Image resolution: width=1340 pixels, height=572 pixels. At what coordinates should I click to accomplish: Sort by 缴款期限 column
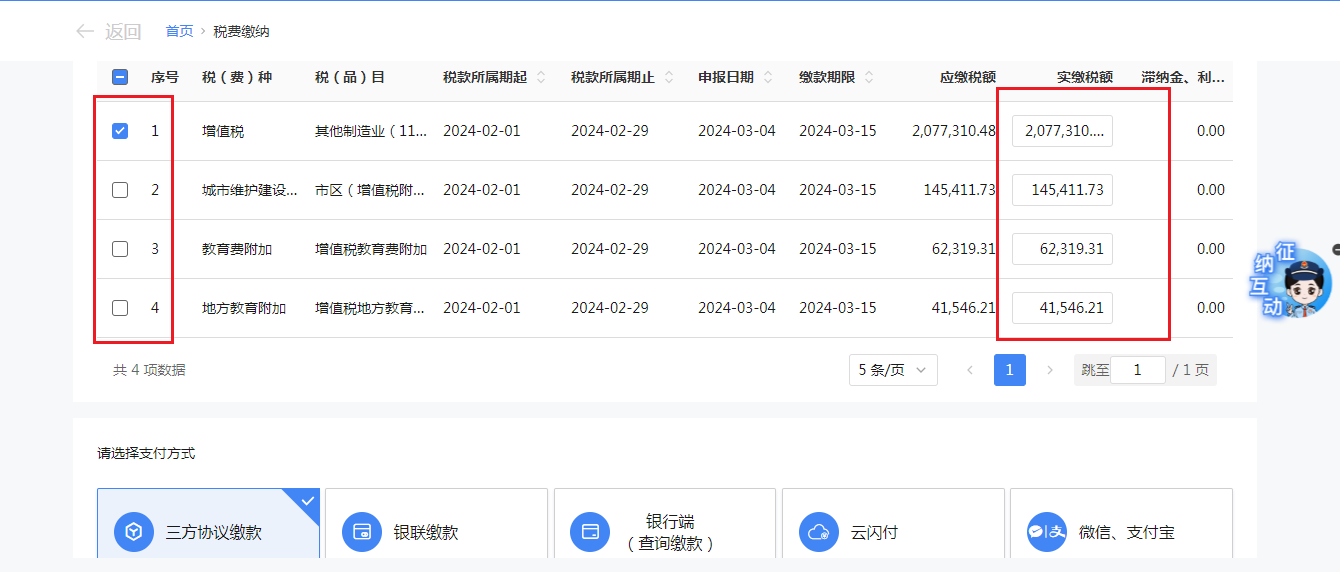[x=869, y=77]
